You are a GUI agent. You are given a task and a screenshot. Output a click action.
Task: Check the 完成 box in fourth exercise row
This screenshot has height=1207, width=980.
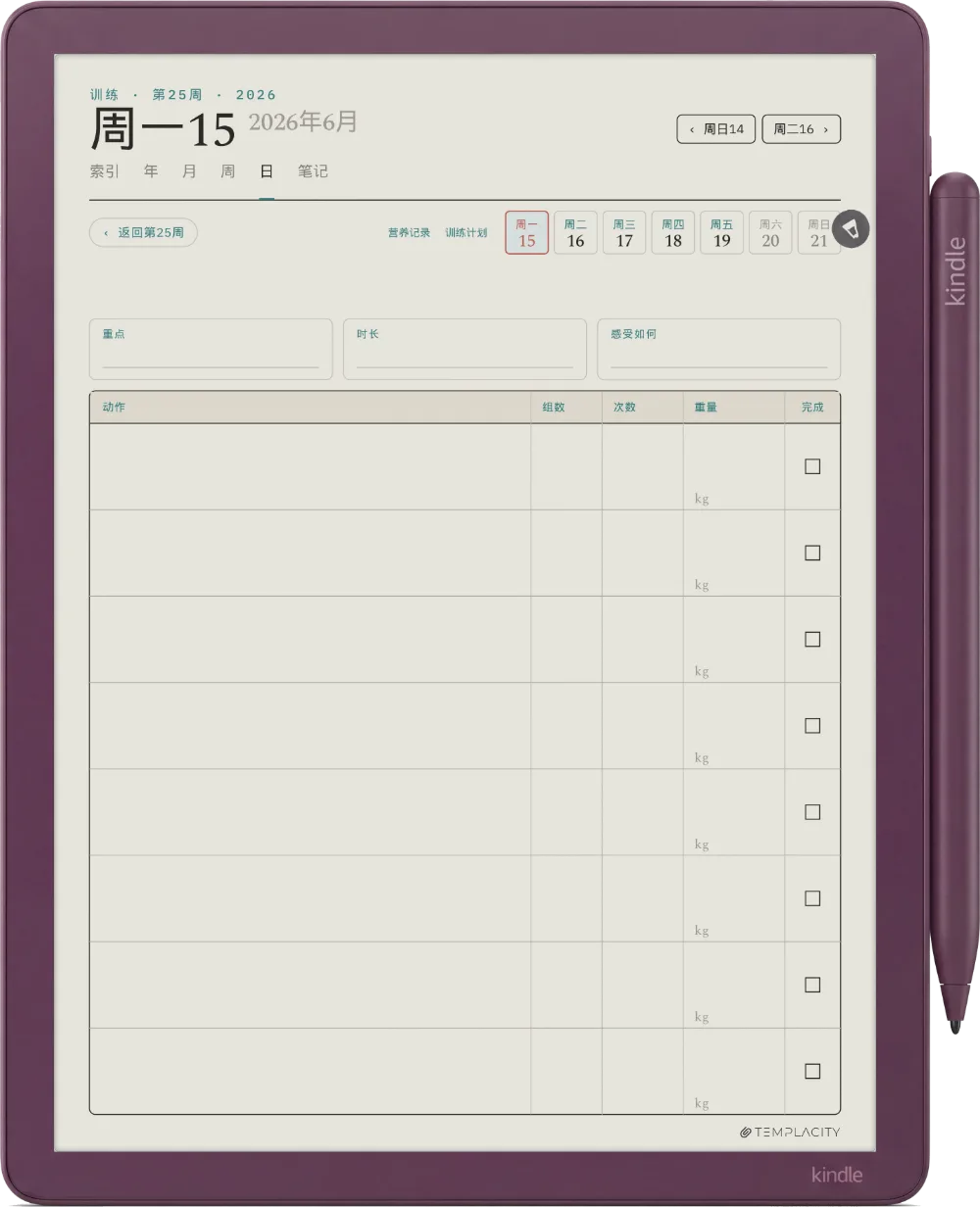812,726
